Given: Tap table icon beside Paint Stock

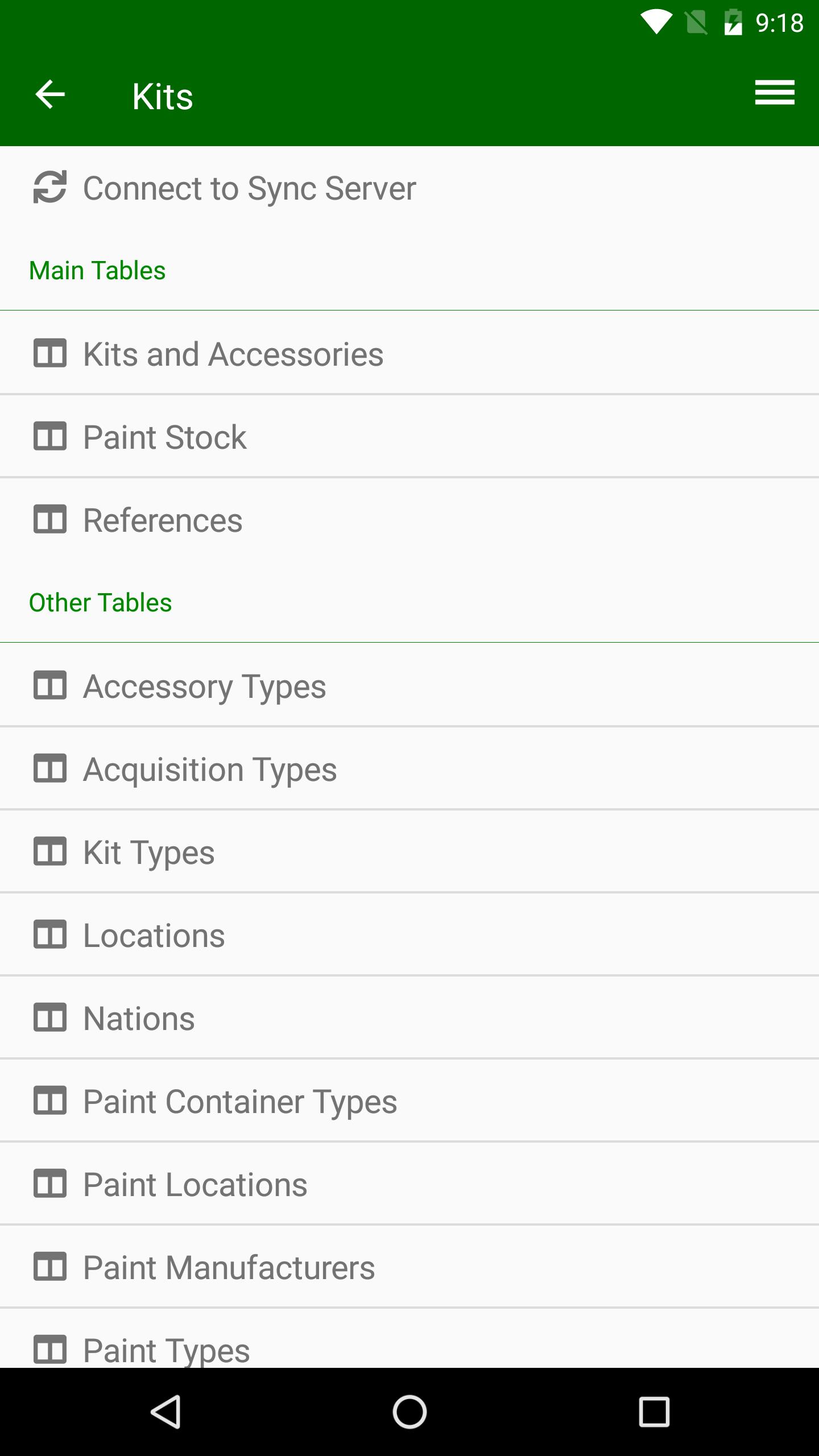Looking at the screenshot, I should tap(50, 436).
